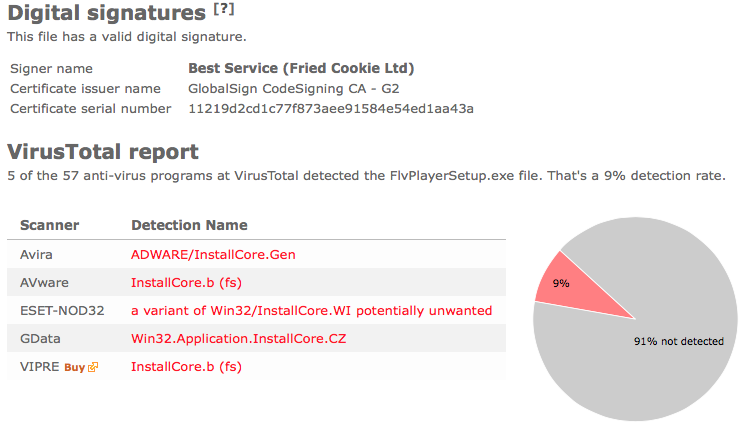The image size is (751, 439).
Task: Select the AVware row's InstallCore.b (fs) detection
Action: (186, 282)
